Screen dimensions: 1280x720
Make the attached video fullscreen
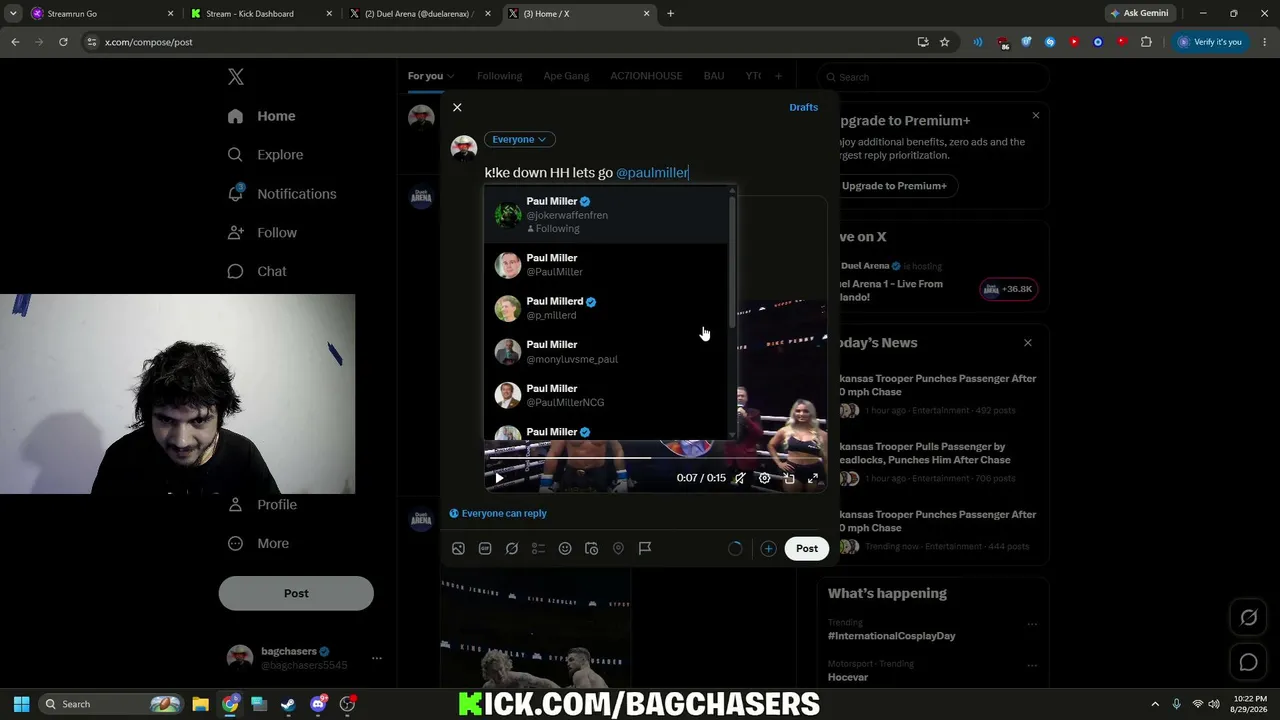point(813,478)
